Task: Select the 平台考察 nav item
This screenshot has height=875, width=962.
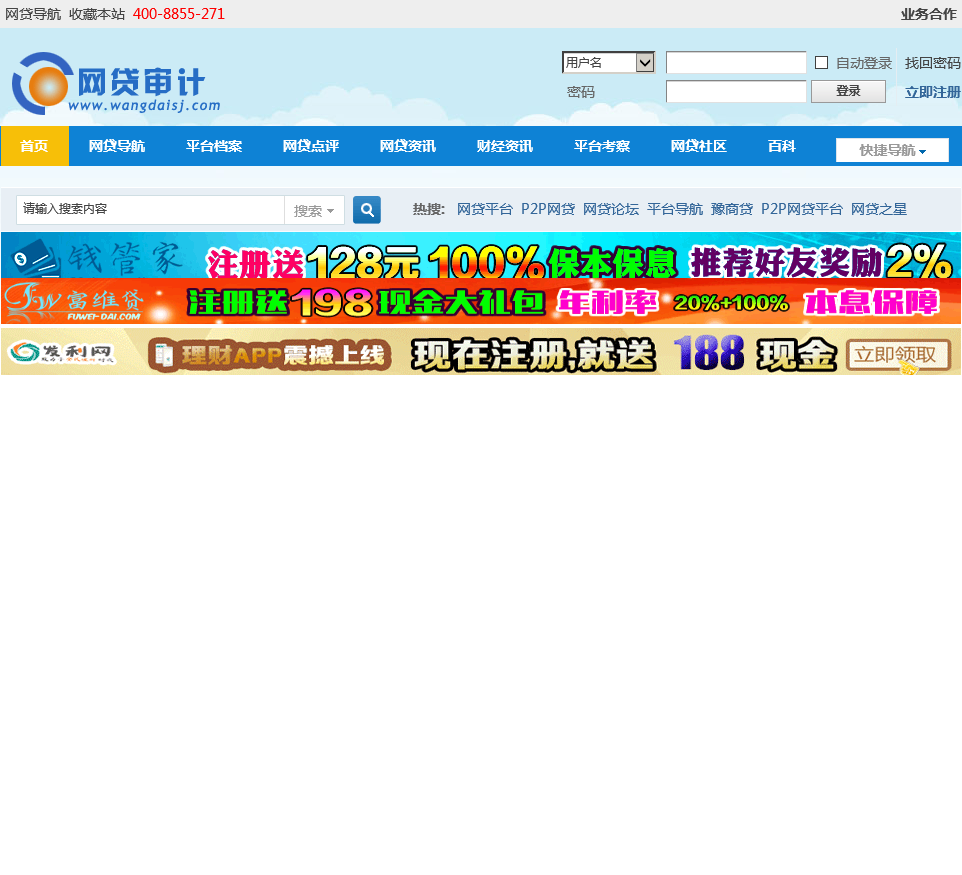Action: point(602,146)
